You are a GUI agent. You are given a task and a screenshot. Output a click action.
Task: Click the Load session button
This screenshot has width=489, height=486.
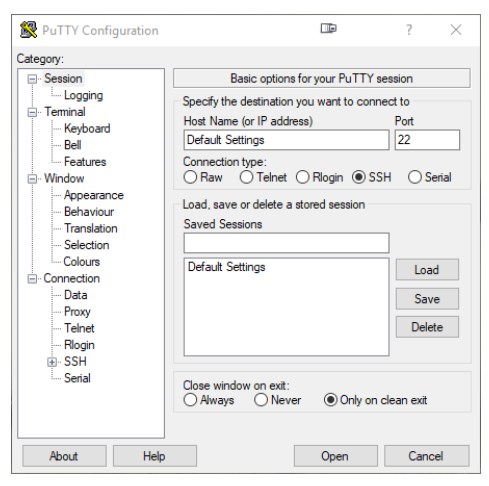tap(427, 270)
